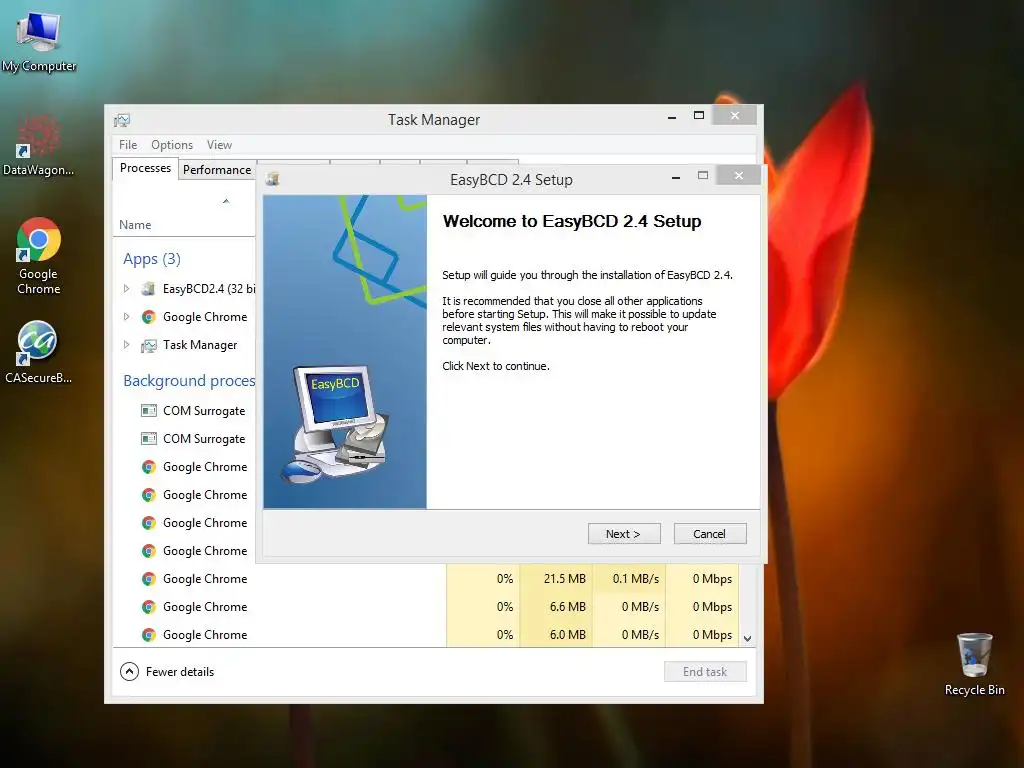Cancel the EasyBCD 2.4 Setup

[710, 534]
